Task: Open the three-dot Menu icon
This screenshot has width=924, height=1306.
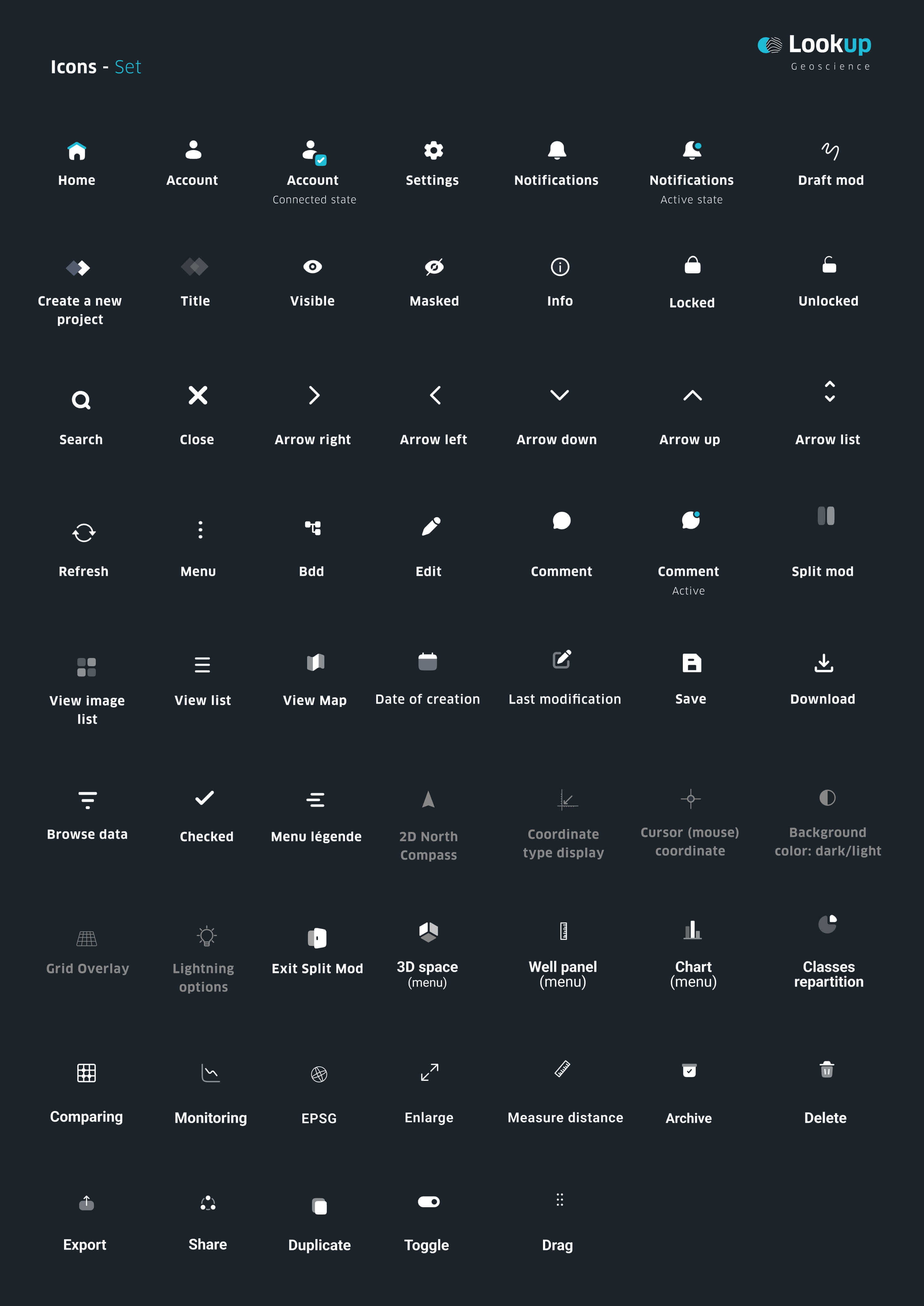Action: click(x=200, y=529)
